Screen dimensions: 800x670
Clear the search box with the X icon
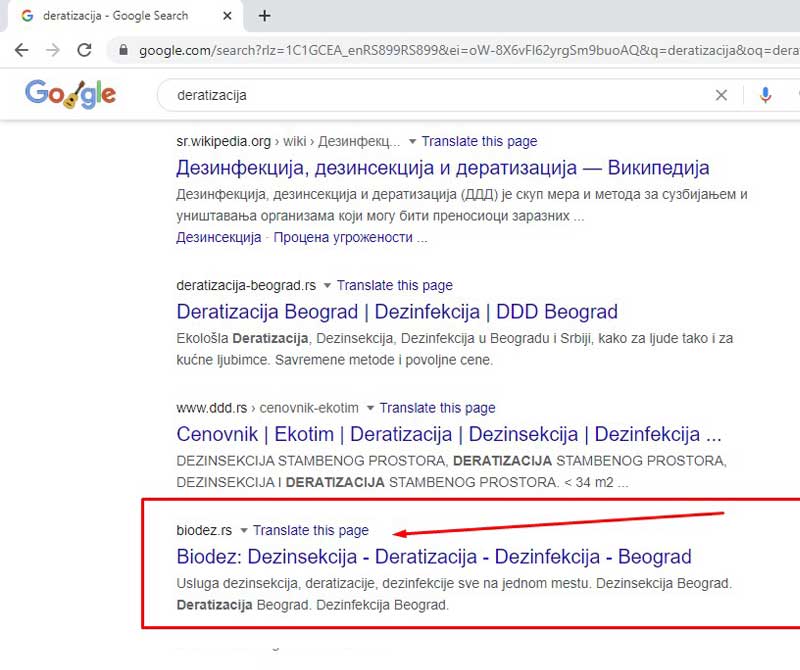(721, 95)
